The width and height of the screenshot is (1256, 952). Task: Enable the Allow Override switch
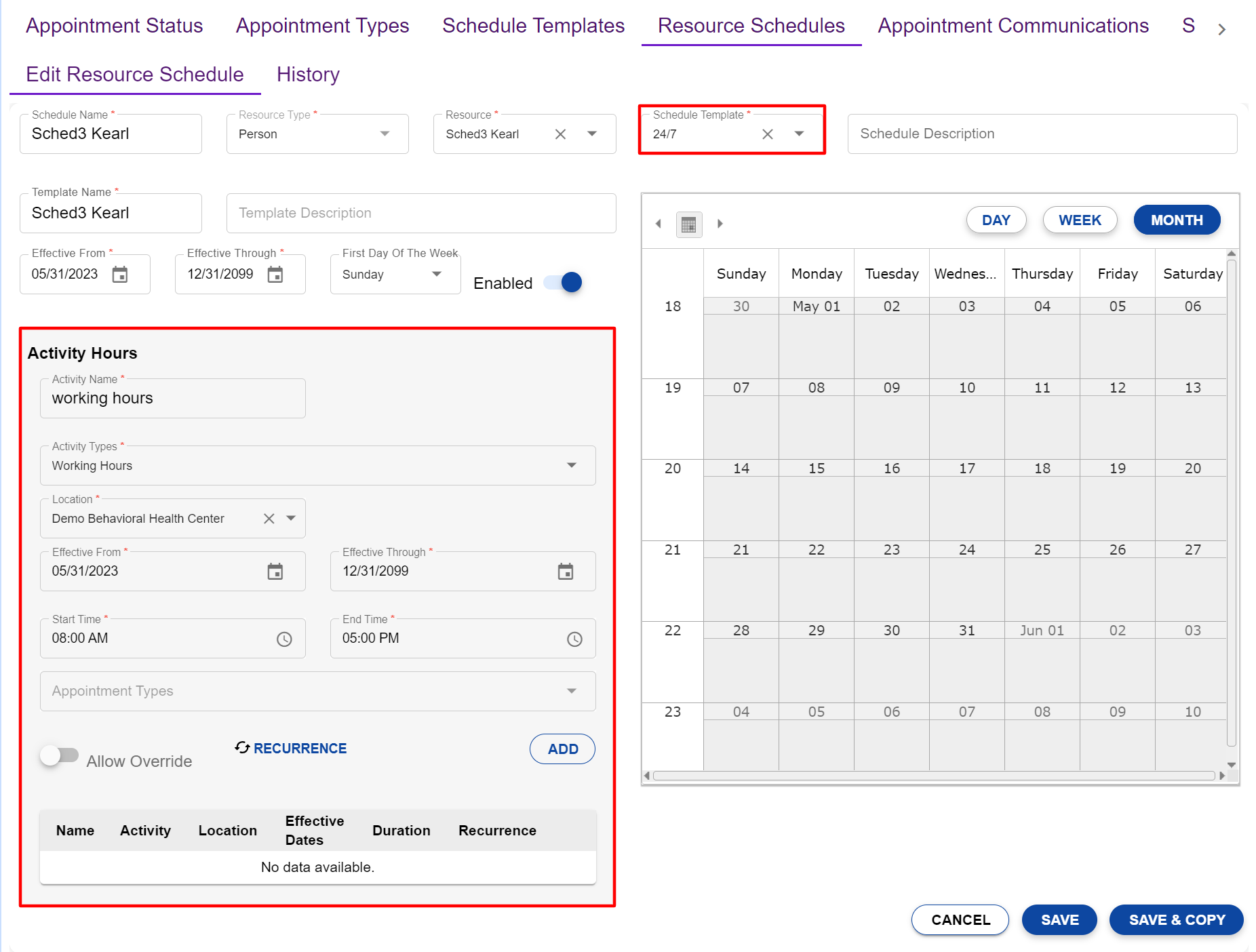59,755
